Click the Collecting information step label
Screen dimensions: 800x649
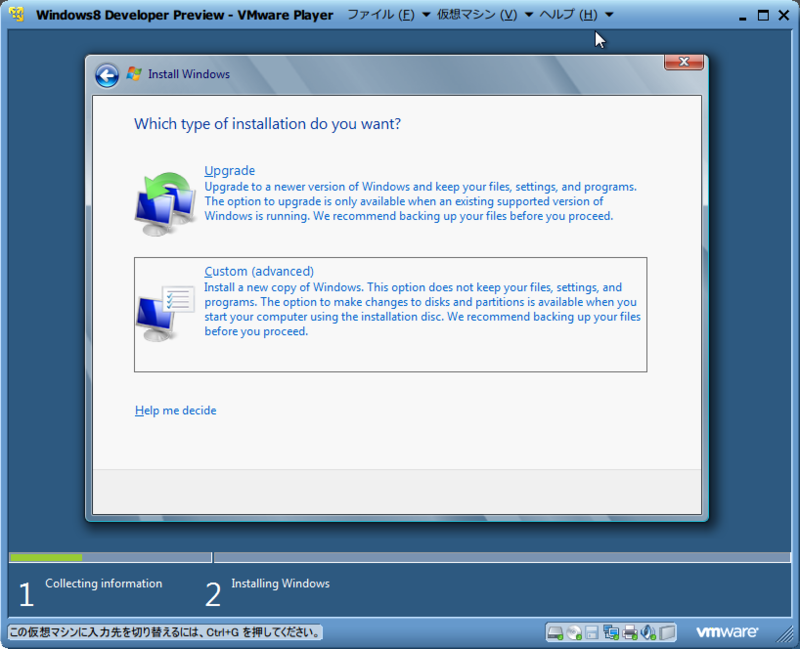(x=104, y=583)
